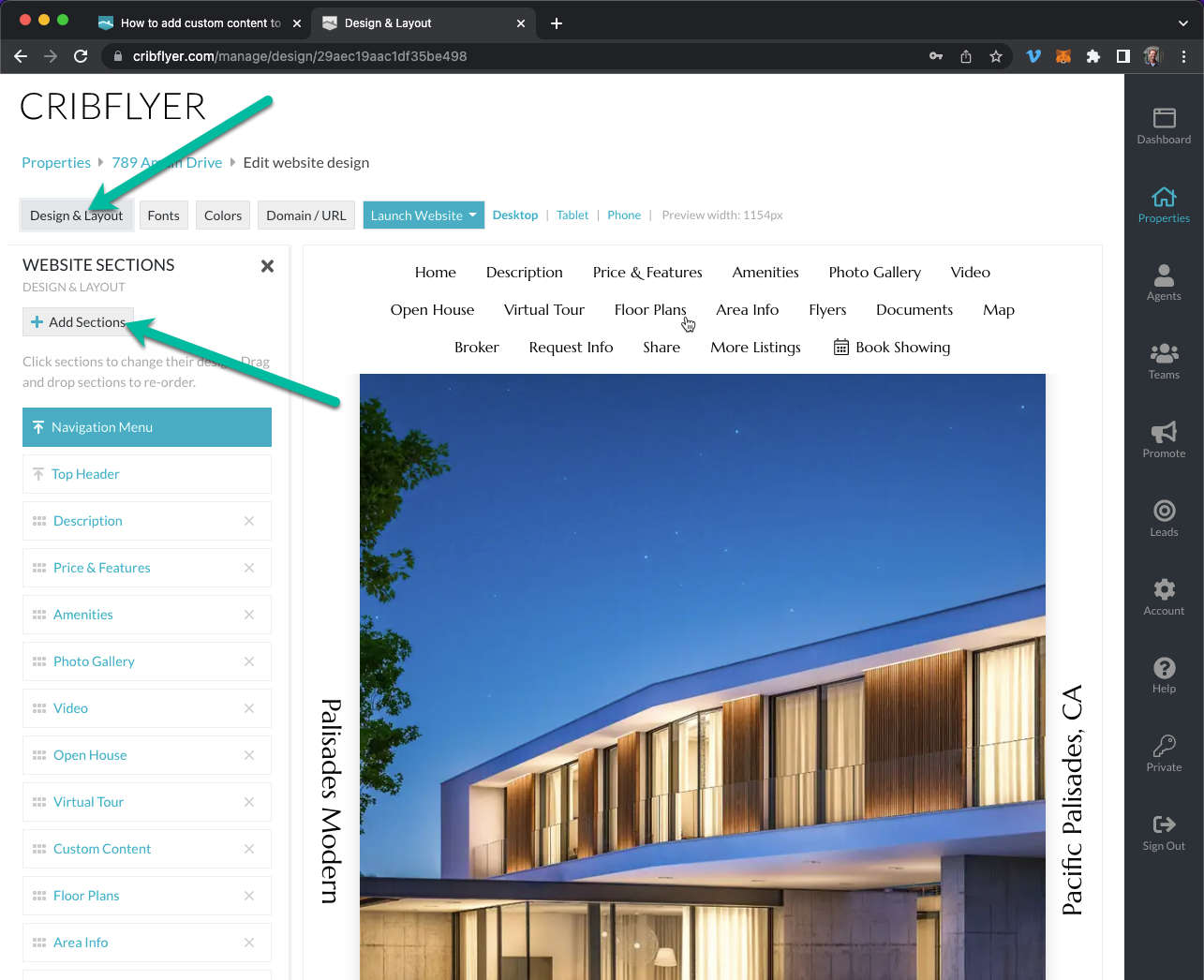Remove the Photo Gallery section via X
Image resolution: width=1204 pixels, height=980 pixels.
(249, 661)
